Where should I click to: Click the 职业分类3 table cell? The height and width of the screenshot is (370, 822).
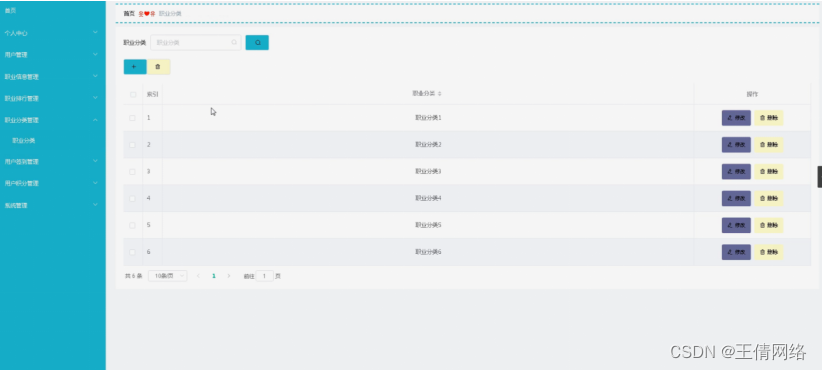pos(428,171)
